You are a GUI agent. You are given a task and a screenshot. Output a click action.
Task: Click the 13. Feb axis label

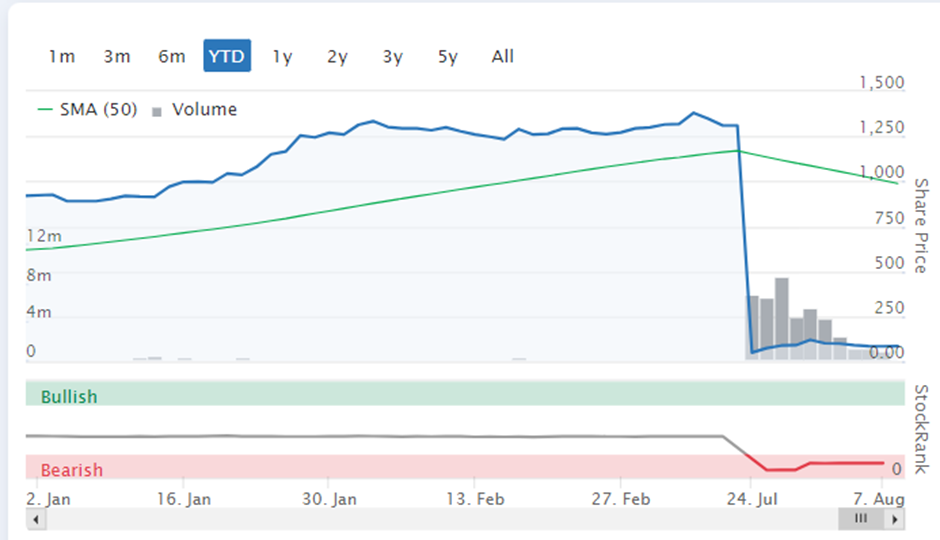pyautogui.click(x=475, y=499)
